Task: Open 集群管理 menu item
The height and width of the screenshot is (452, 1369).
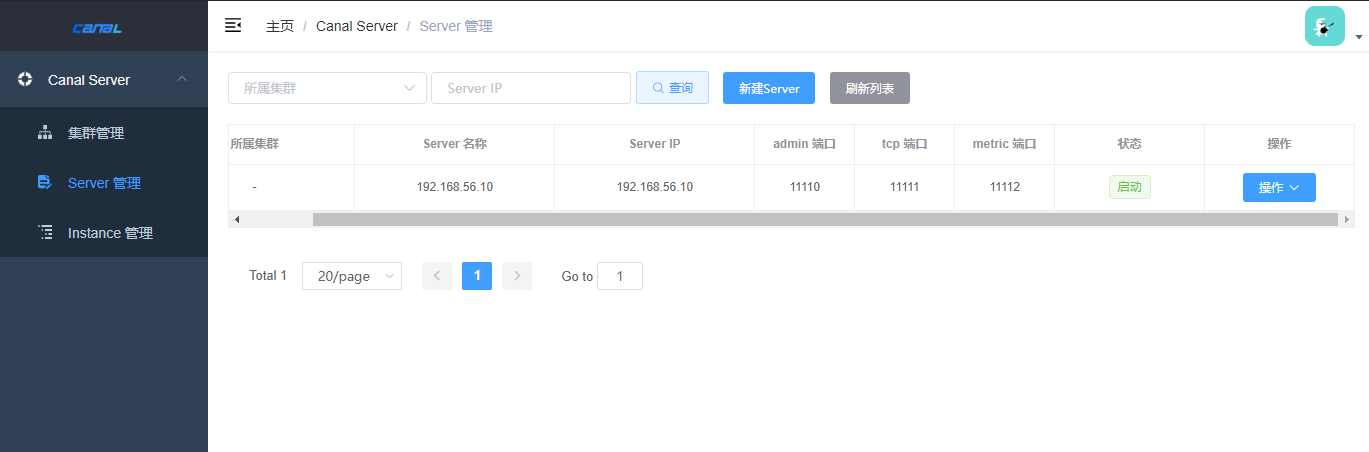Action: point(104,133)
